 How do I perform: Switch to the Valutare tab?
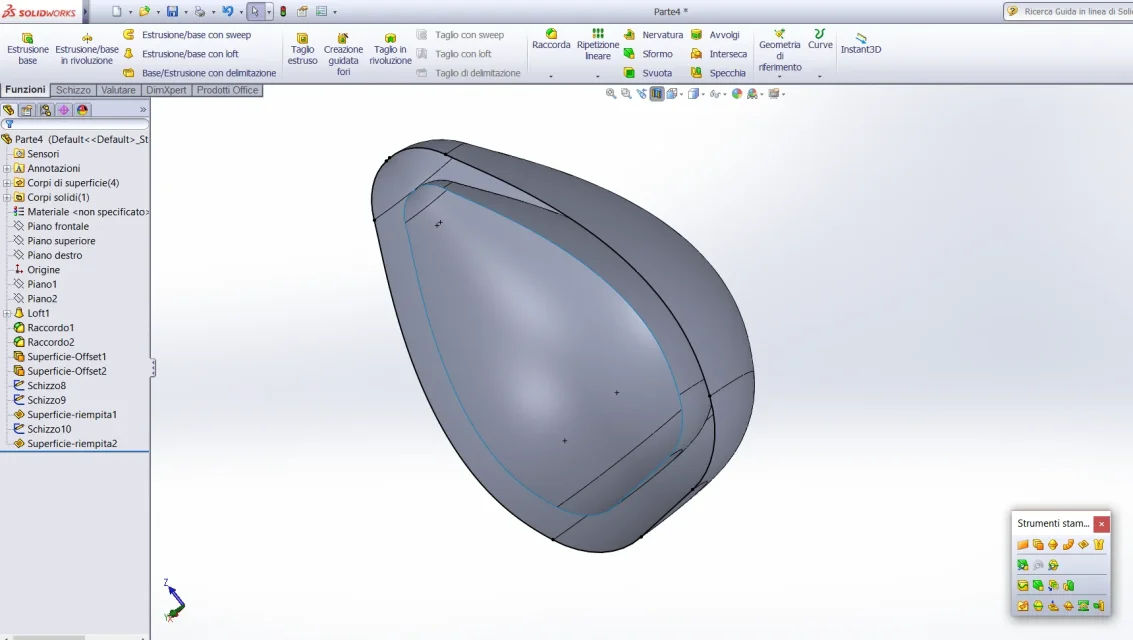(118, 90)
